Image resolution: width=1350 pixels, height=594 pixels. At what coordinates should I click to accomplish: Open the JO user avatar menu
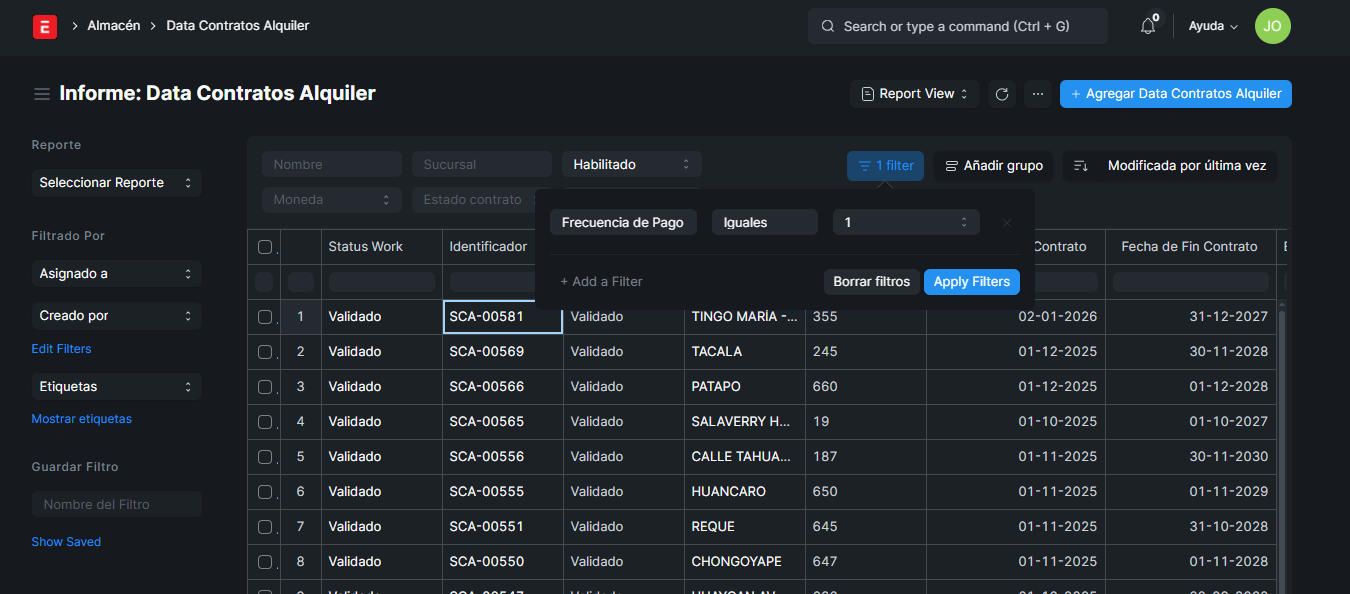(1272, 26)
